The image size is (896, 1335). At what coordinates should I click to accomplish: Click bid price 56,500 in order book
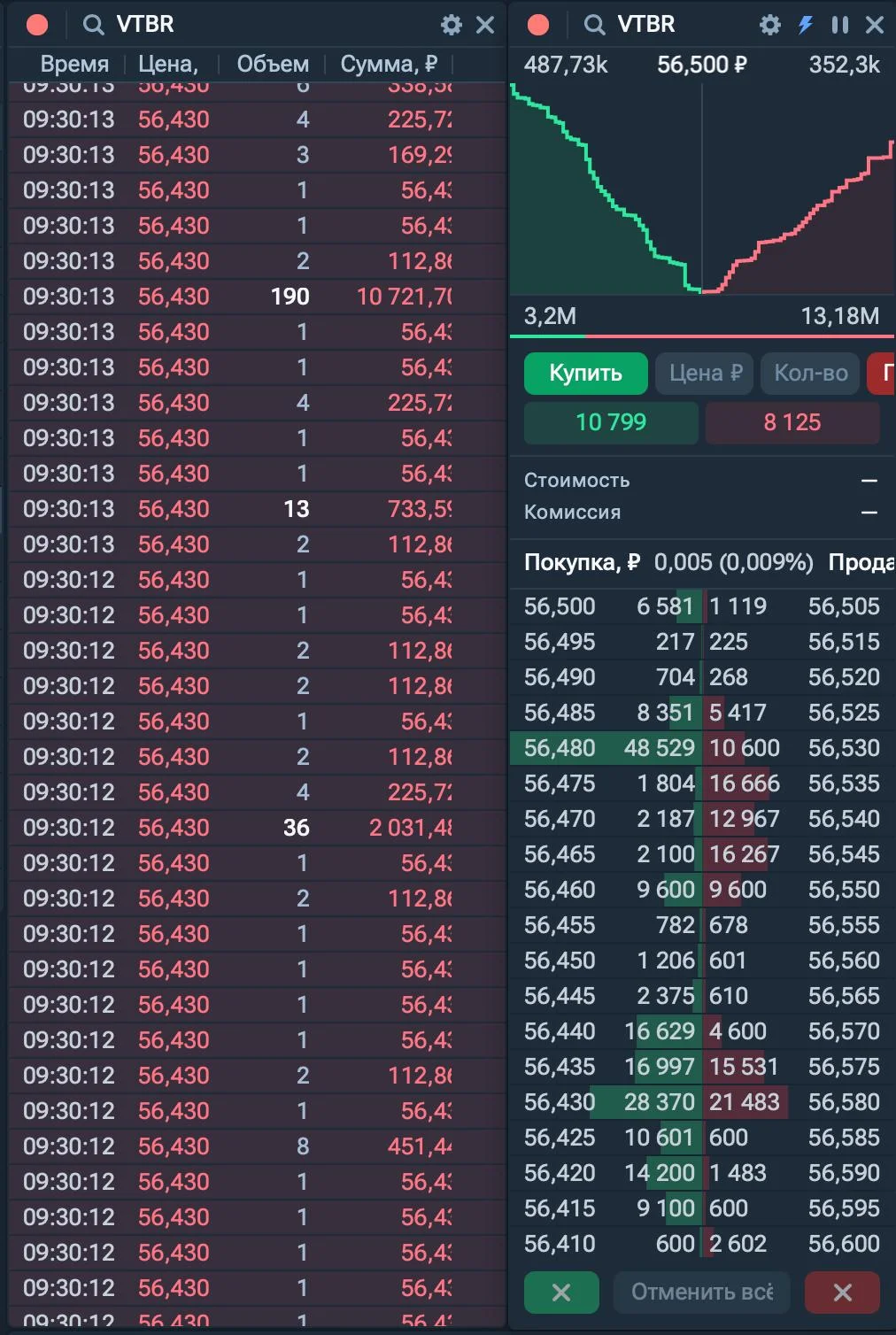[x=560, y=606]
